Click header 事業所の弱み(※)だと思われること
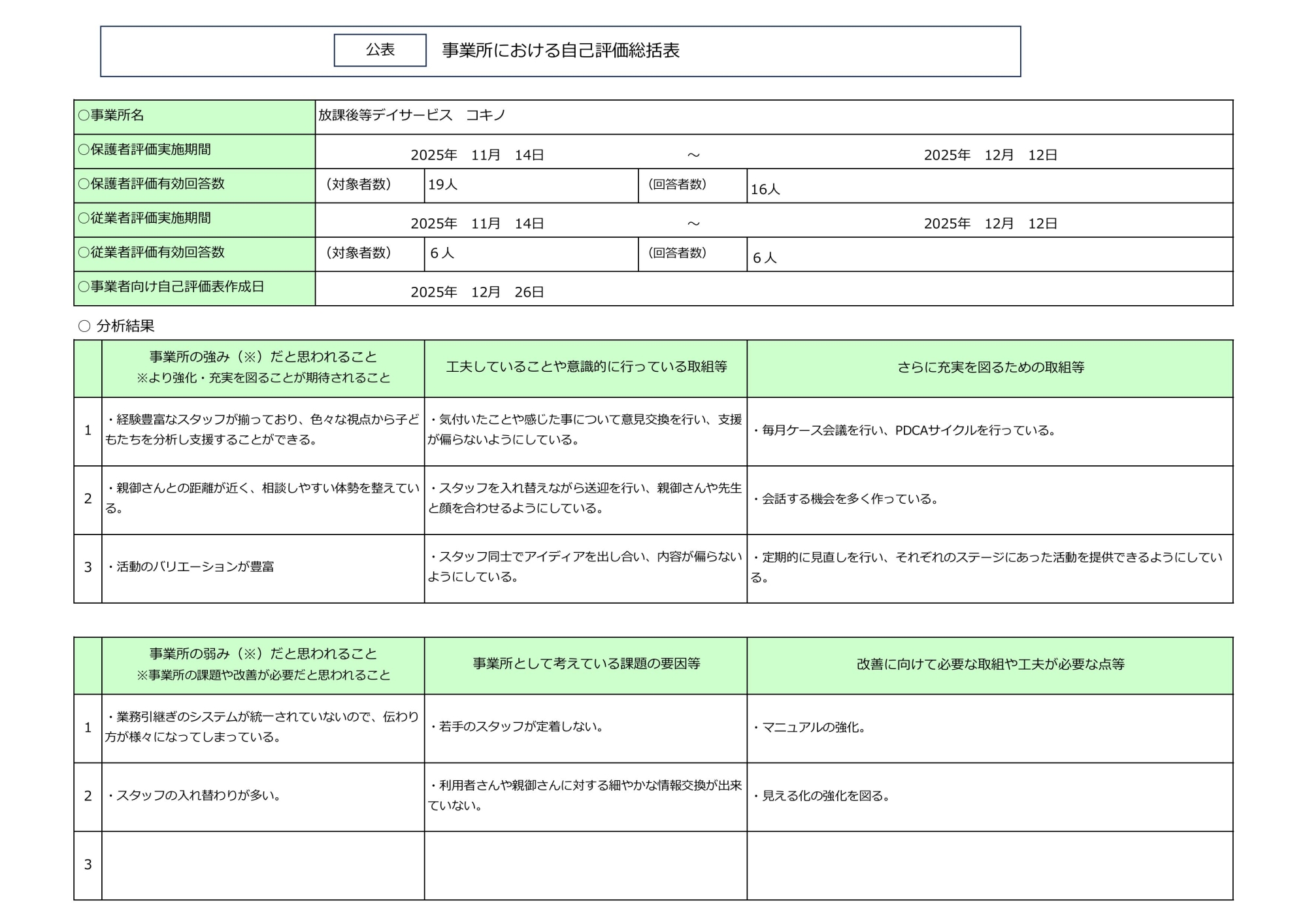This screenshot has height=924, width=1307. coord(263,664)
